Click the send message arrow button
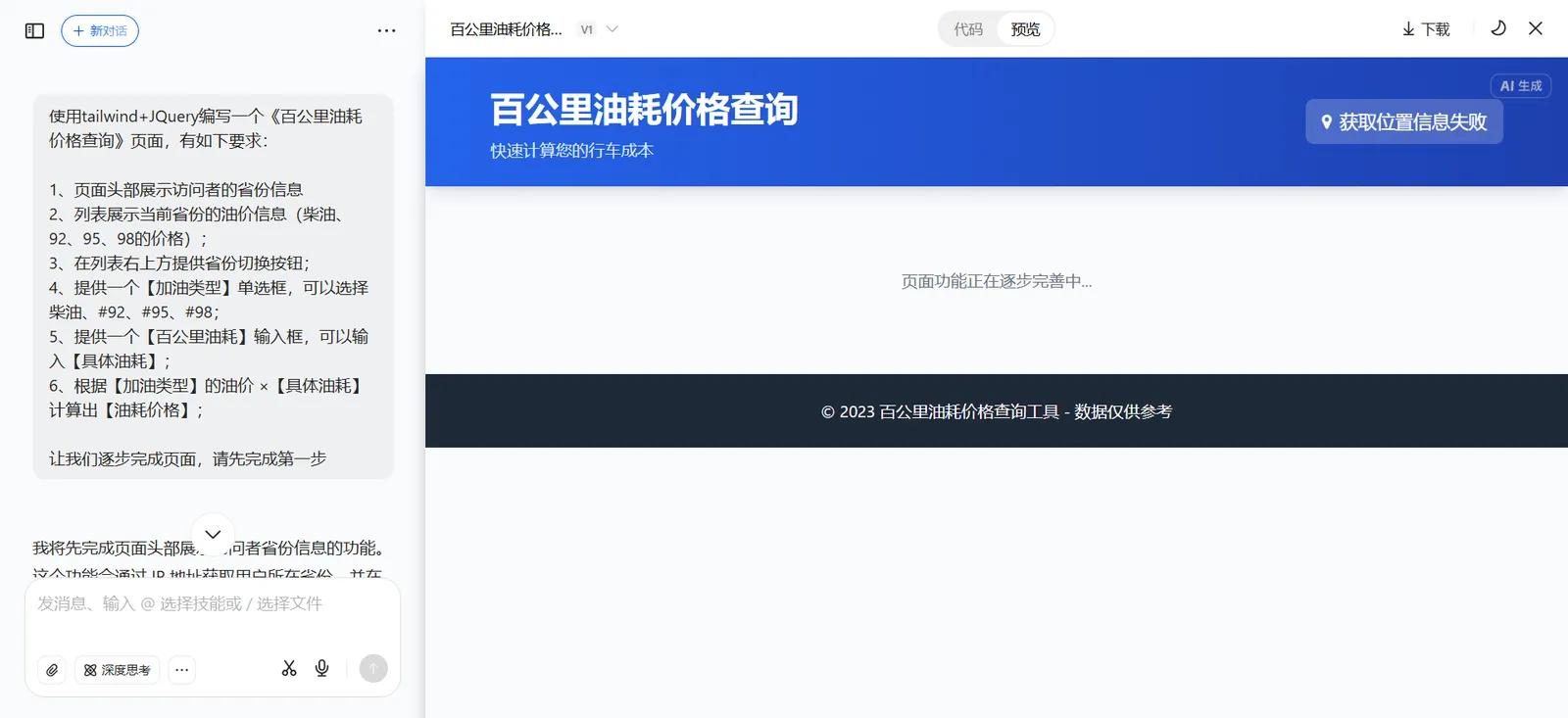The width and height of the screenshot is (1568, 718). (x=373, y=668)
